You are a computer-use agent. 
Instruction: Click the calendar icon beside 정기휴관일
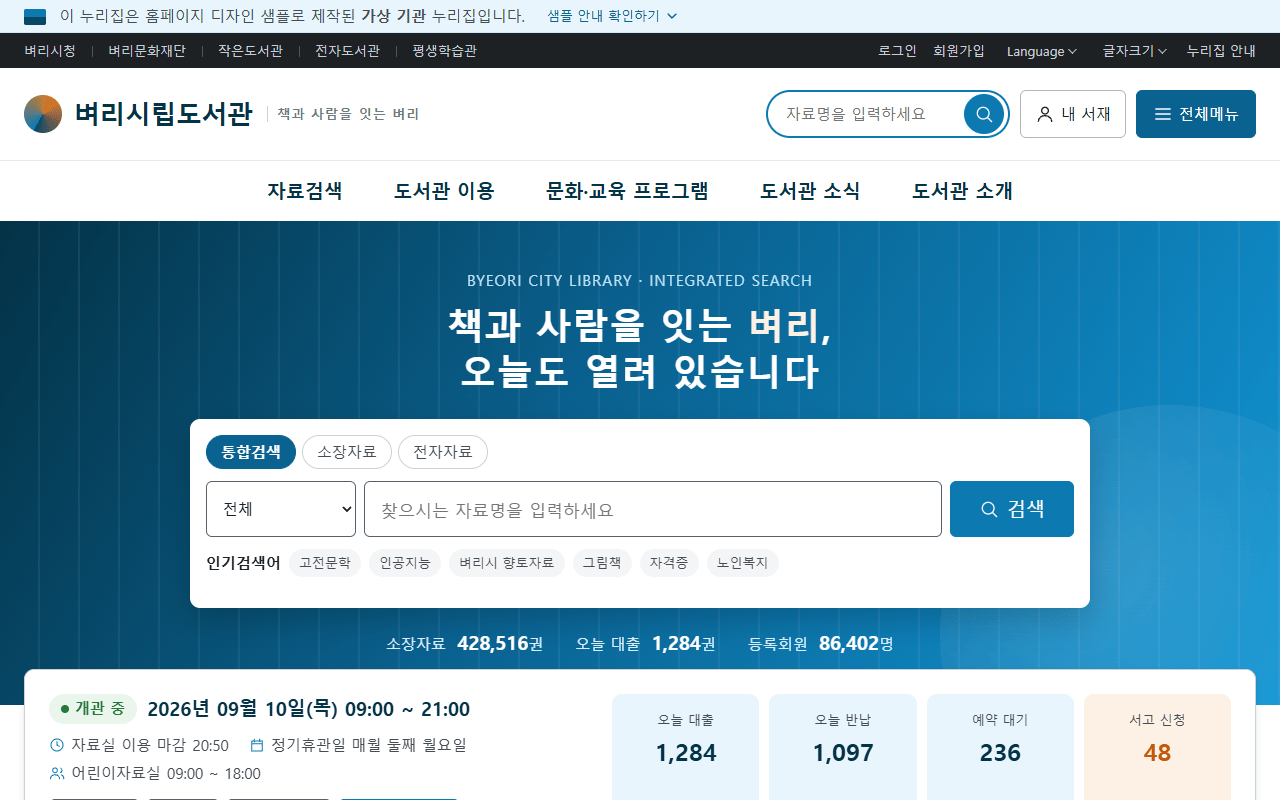tap(257, 745)
